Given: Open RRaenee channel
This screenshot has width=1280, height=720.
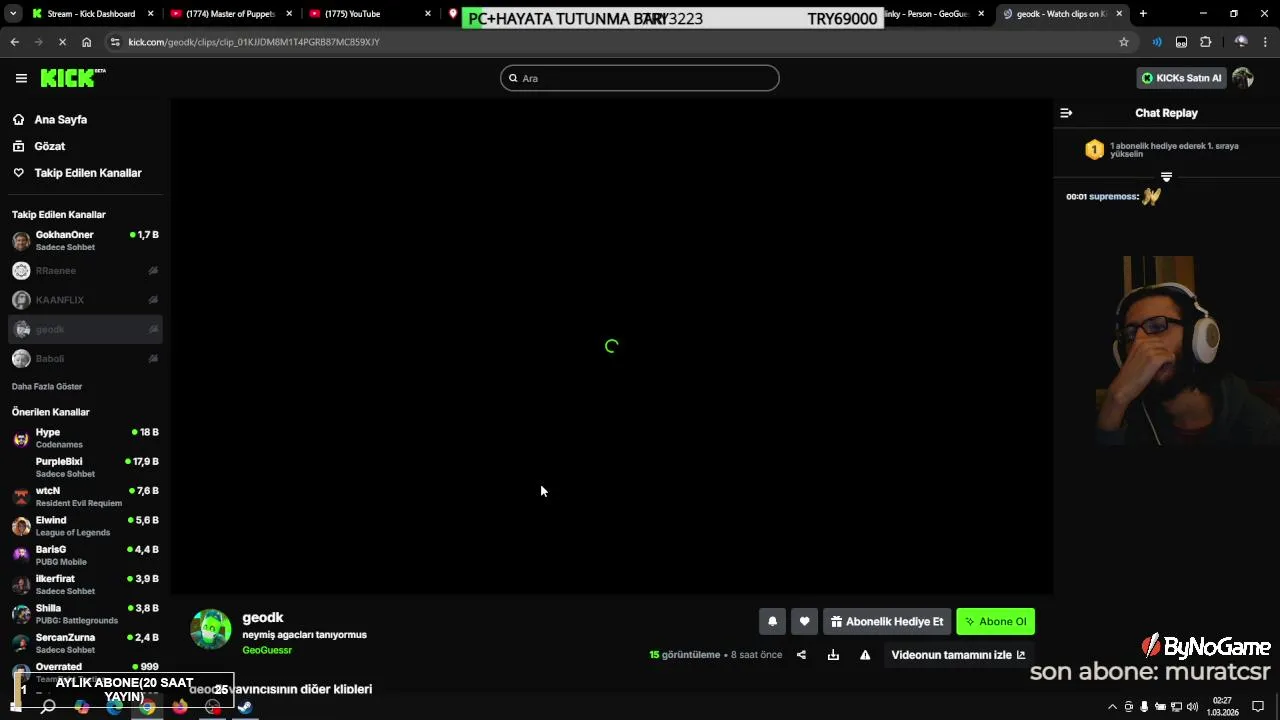Looking at the screenshot, I should [x=85, y=271].
